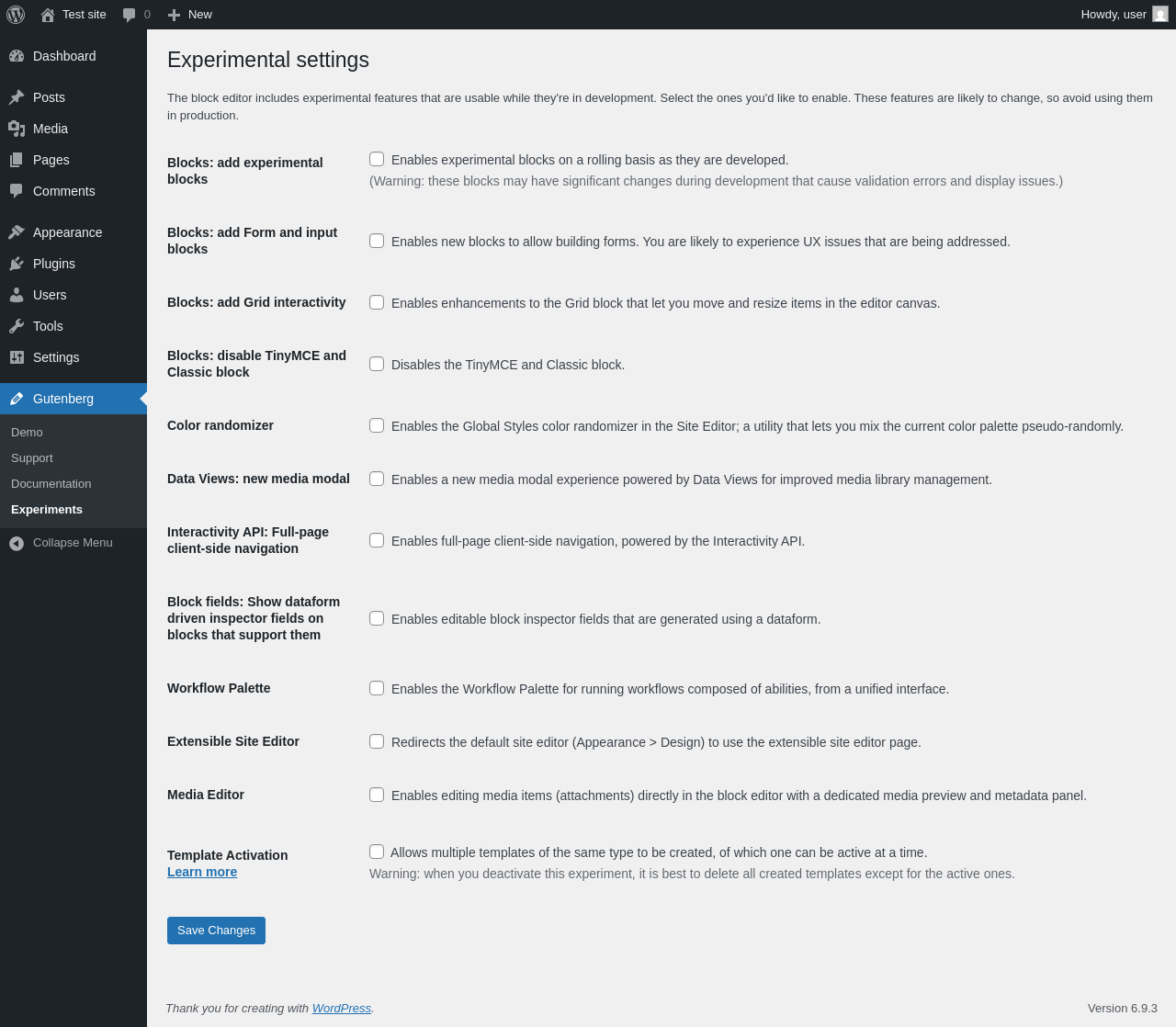The height and width of the screenshot is (1027, 1176).
Task: Click the Plugins plug icon
Action: point(17,264)
